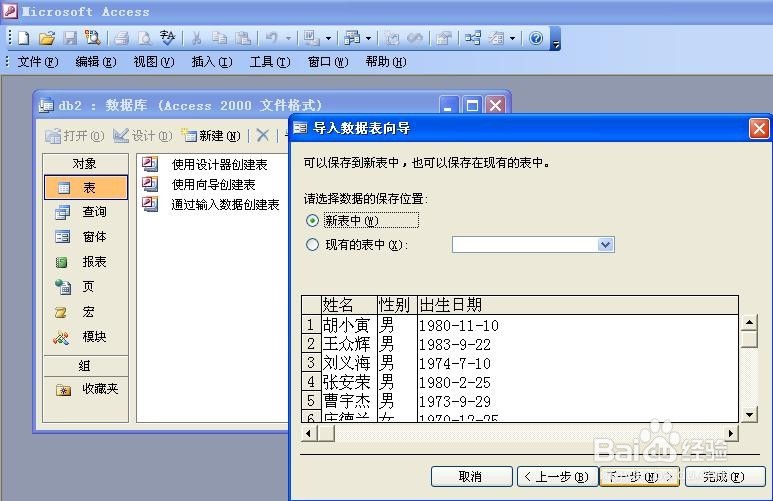Screen dimensions: 773x501
Task: Open the 编辑(E) menu
Action: (x=96, y=62)
